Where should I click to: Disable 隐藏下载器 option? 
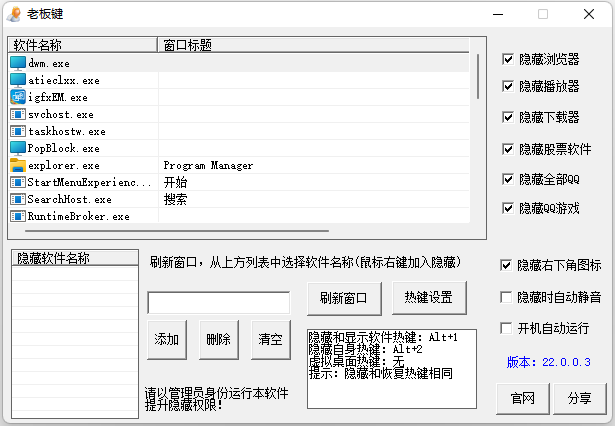click(x=508, y=117)
